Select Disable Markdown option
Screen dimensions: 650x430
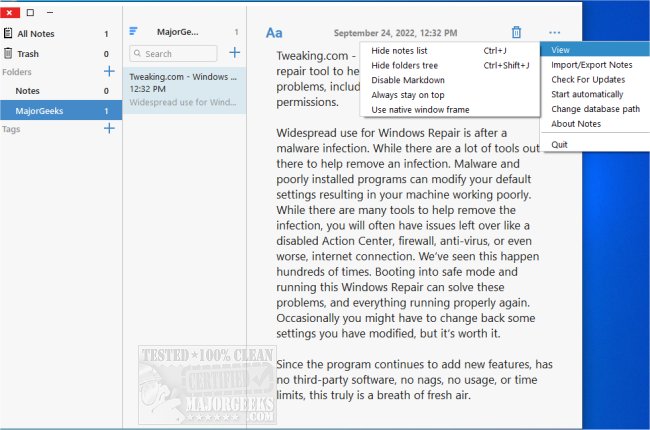pos(450,80)
